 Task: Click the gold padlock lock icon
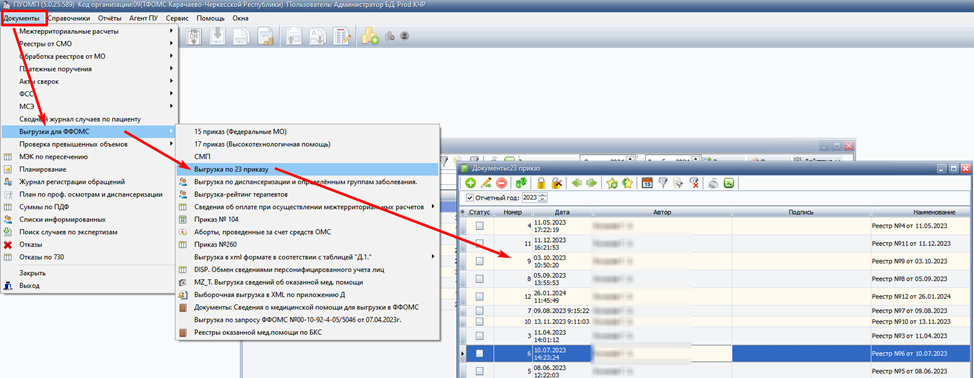tap(542, 183)
